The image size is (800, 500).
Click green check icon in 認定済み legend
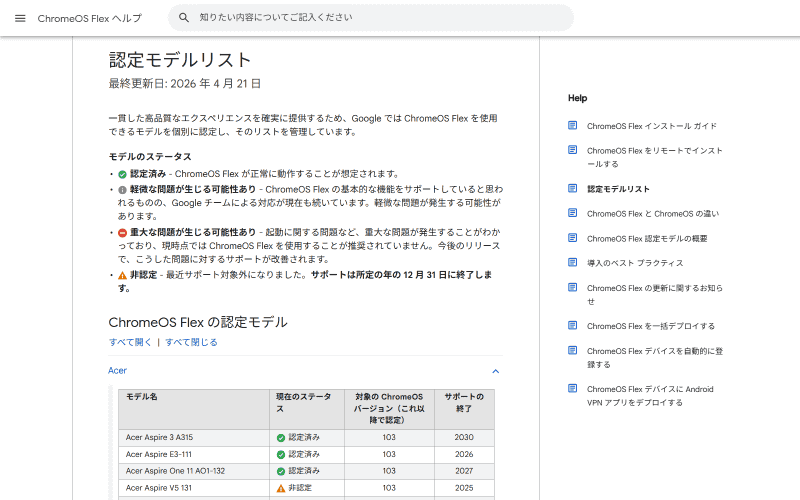(122, 174)
